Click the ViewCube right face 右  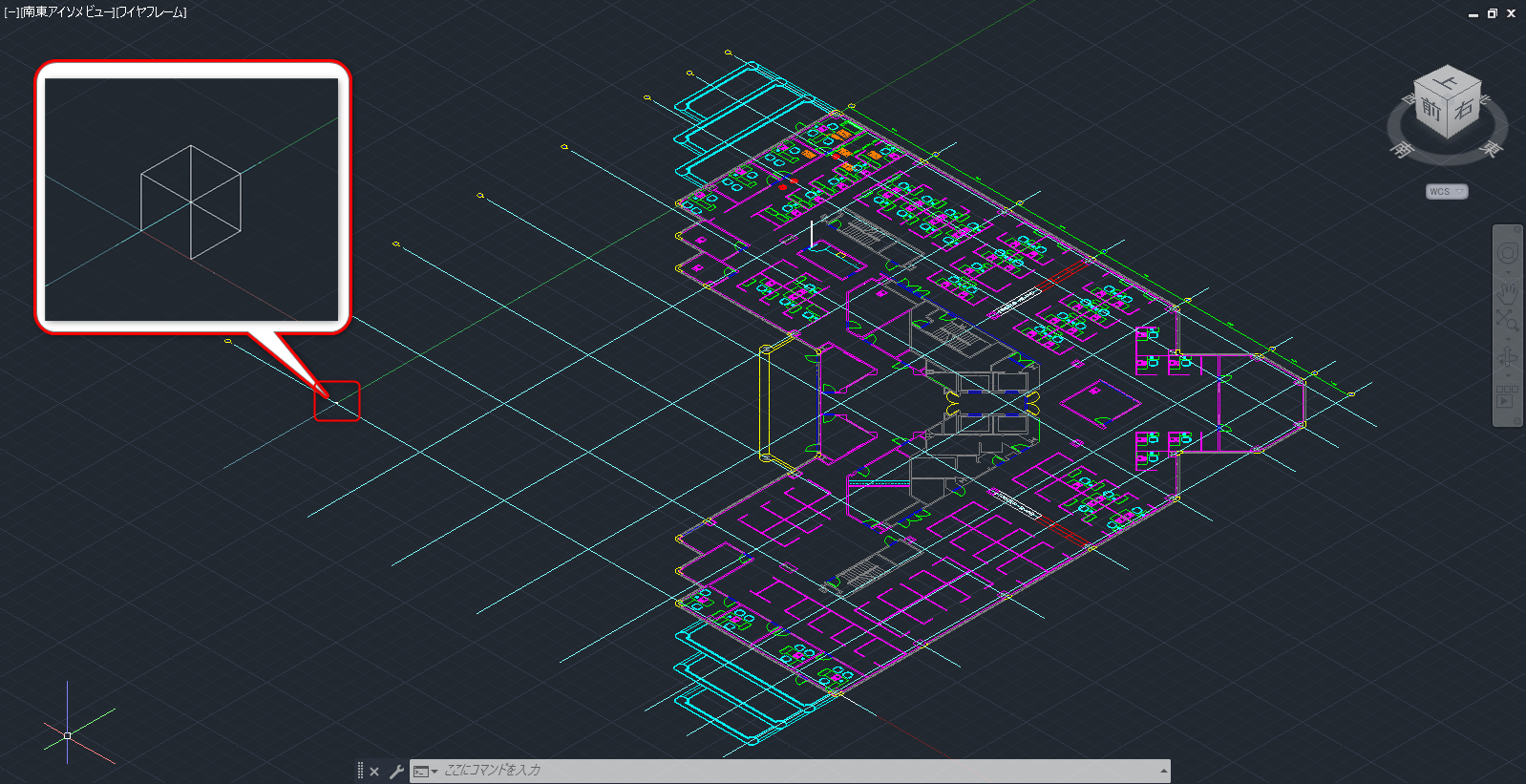[1464, 110]
